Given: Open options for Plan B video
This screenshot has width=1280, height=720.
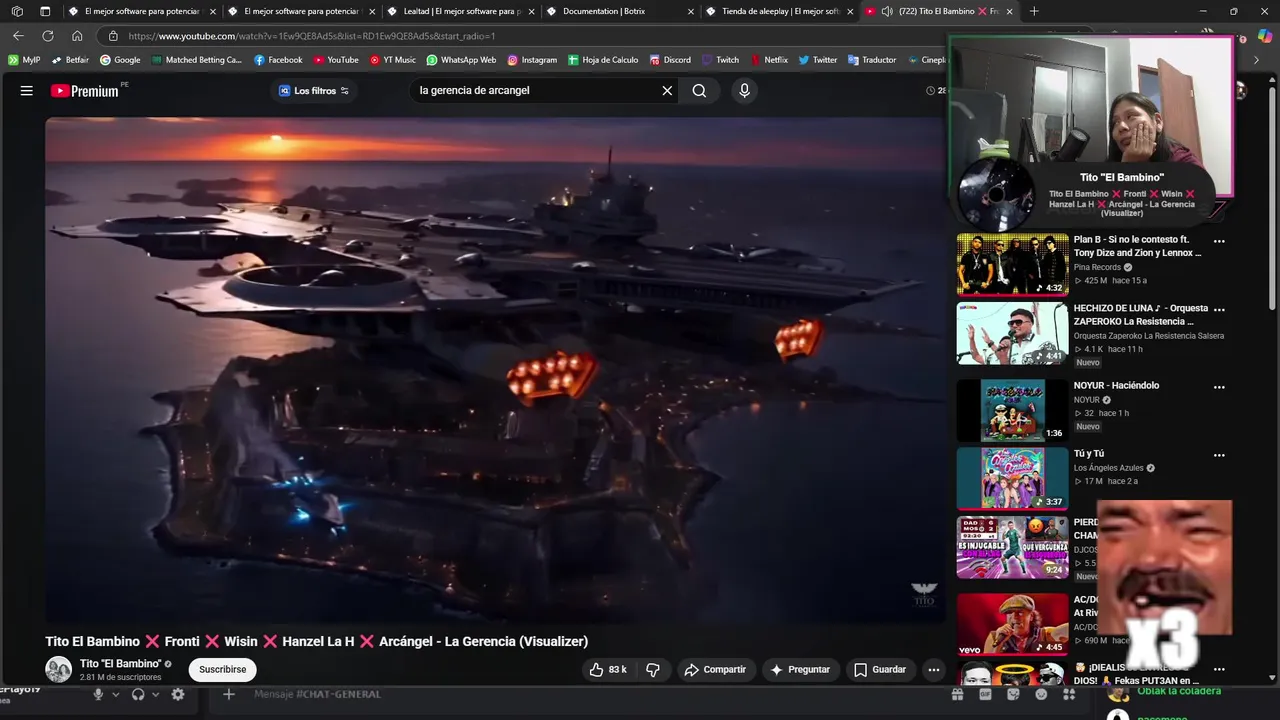Looking at the screenshot, I should point(1219,241).
